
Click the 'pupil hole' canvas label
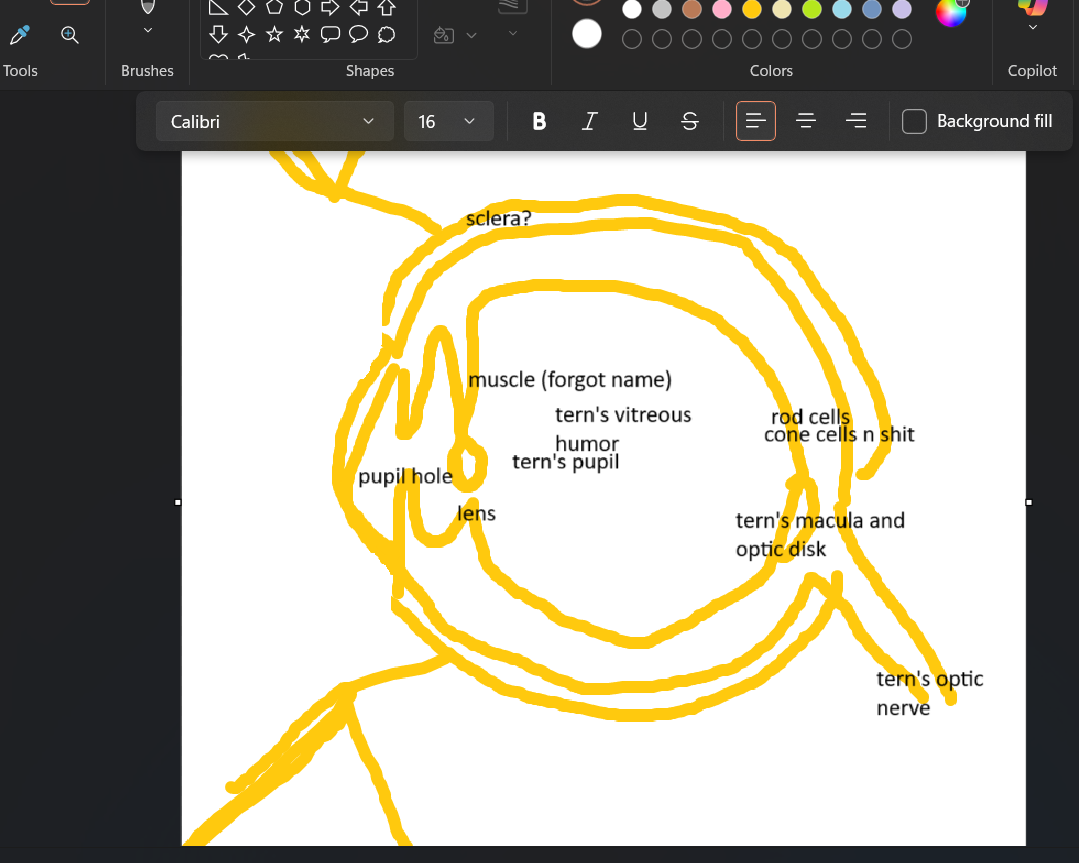405,477
